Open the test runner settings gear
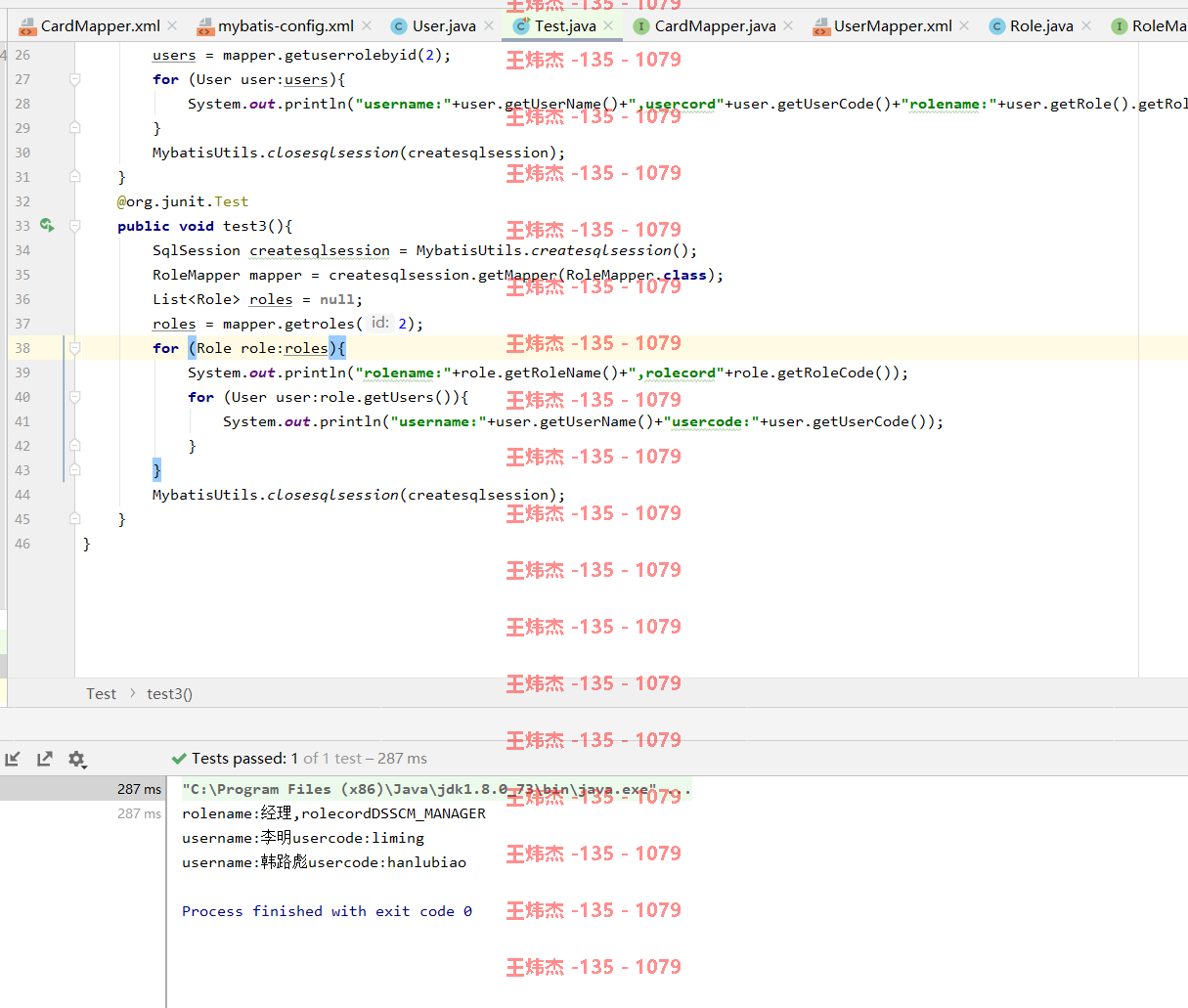 [x=77, y=759]
